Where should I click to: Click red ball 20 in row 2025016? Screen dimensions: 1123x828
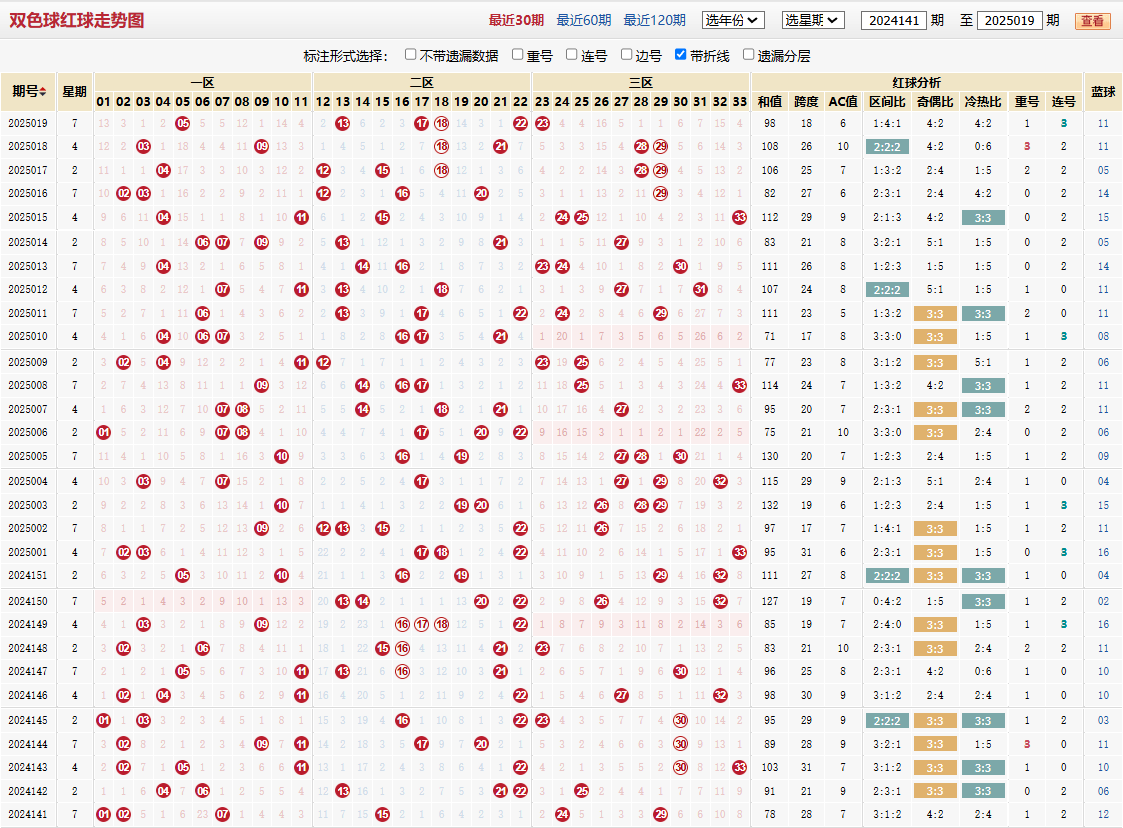(481, 193)
